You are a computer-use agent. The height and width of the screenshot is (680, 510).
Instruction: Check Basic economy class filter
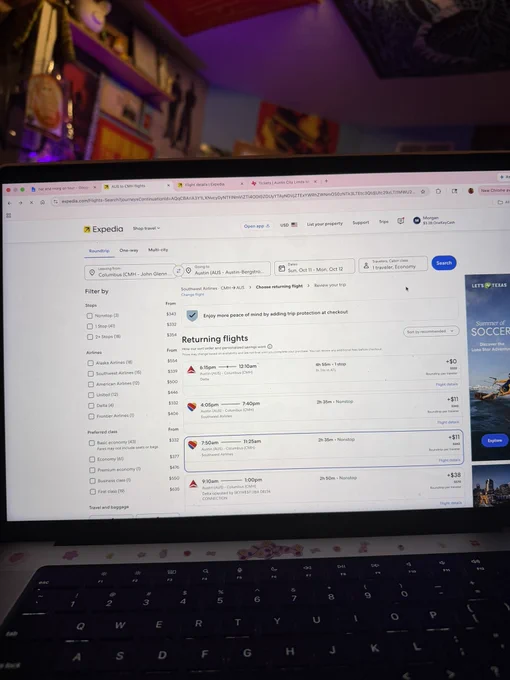coord(92,443)
